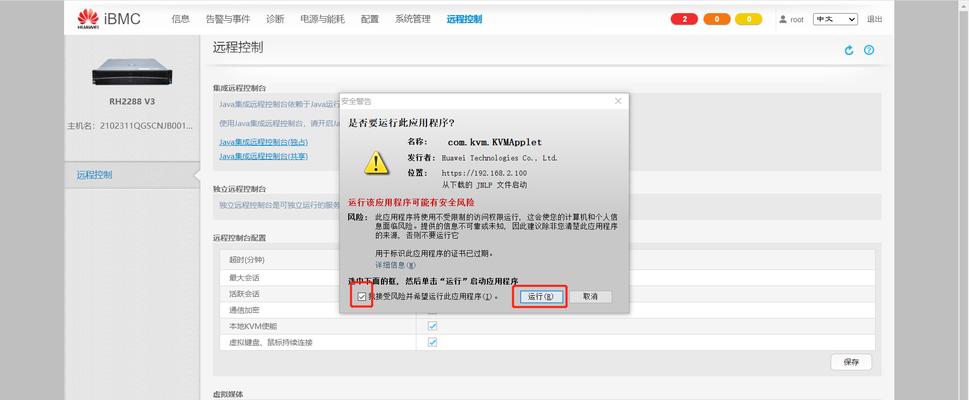Click the 是否要运行此应用程序? dialog question
Screen dimensions: 969x400
[x=402, y=122]
